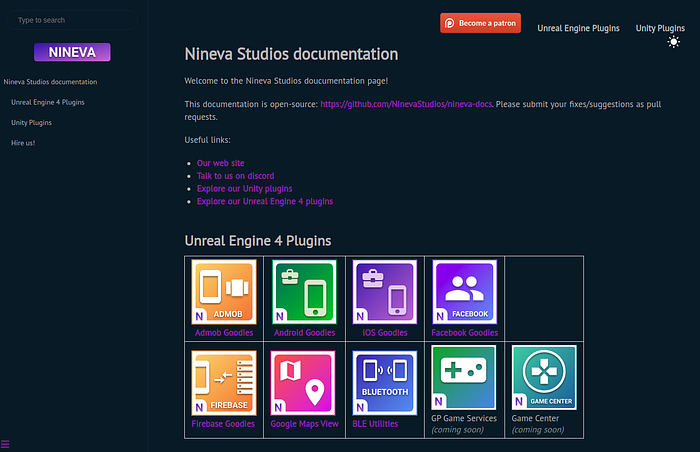Click the GP Game Services controller icon
The width and height of the screenshot is (700, 452).
464,378
